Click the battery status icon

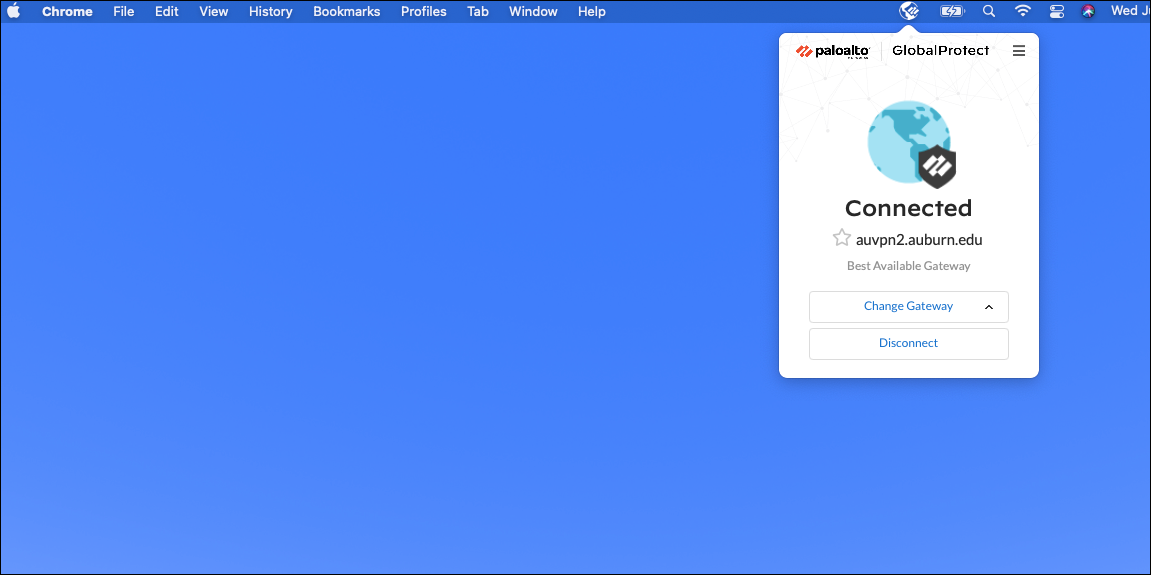point(952,11)
